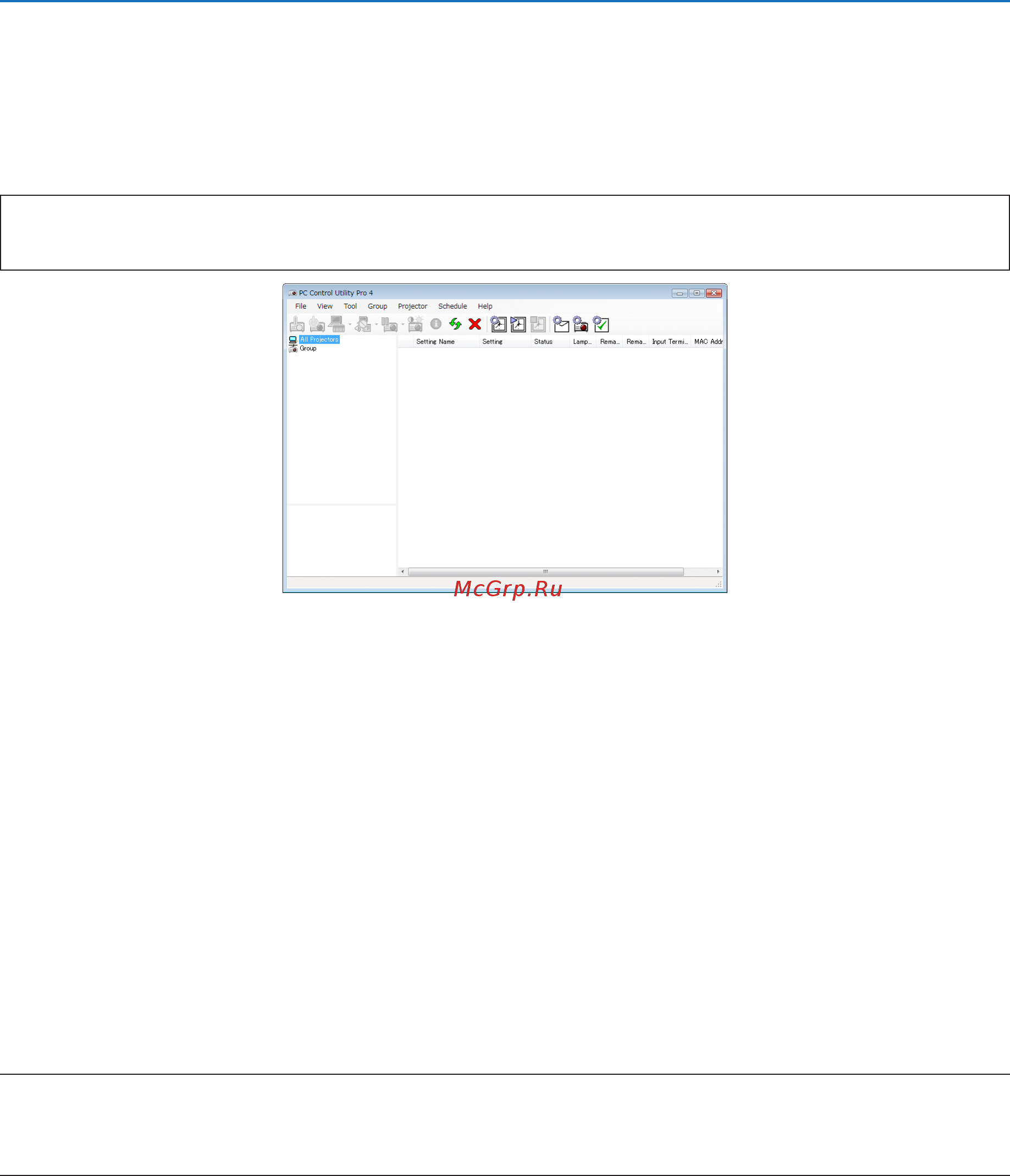The width and height of the screenshot is (1010, 1176).
Task: Open the File menu
Action: (301, 306)
